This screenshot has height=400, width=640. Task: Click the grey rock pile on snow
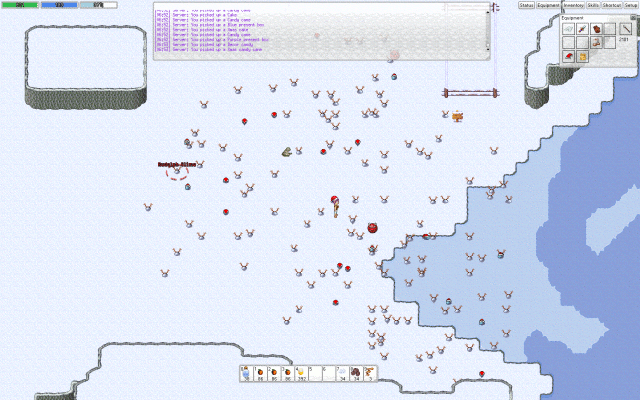click(287, 152)
